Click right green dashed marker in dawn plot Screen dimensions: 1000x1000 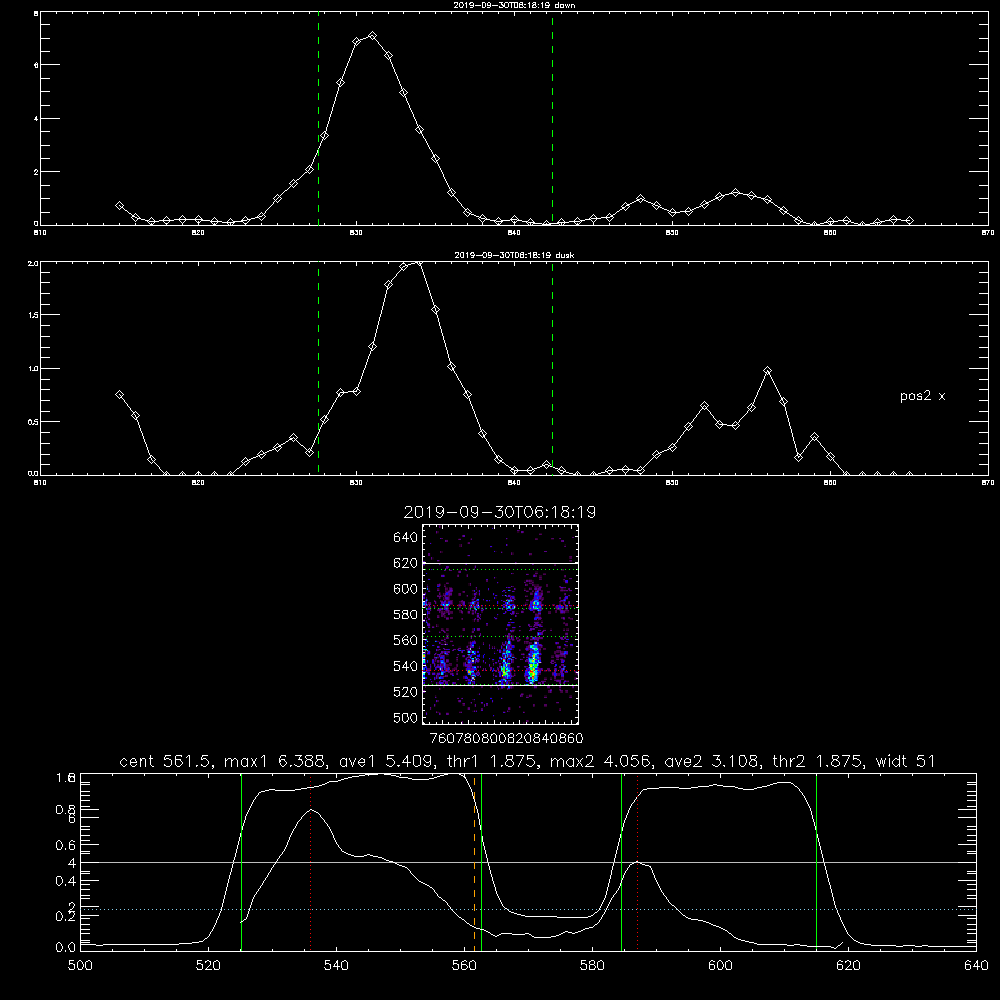[x=552, y=119]
